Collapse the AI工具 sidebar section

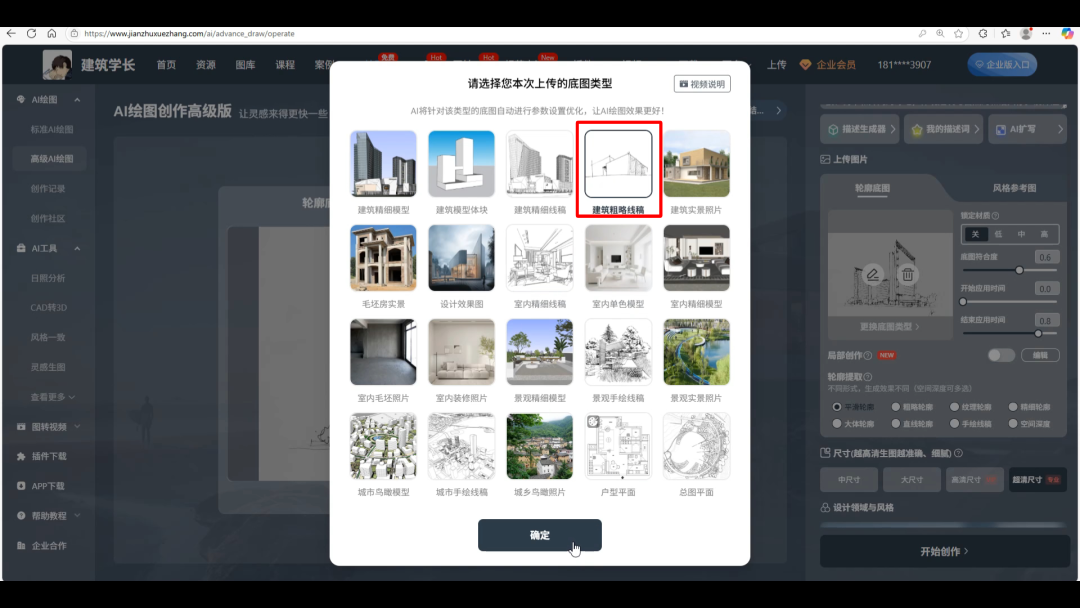coord(77,249)
